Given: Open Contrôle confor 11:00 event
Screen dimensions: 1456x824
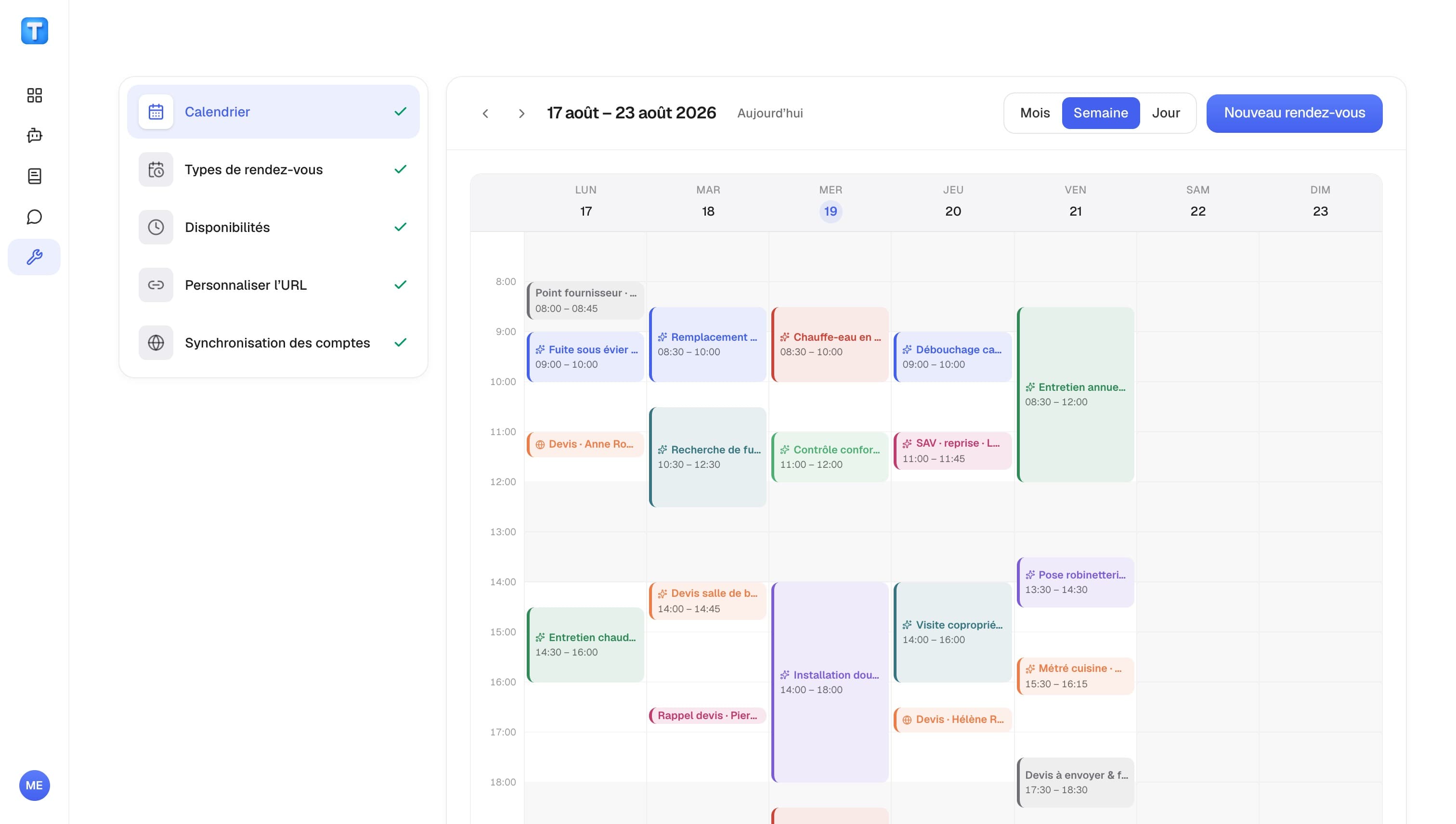Looking at the screenshot, I should [830, 457].
